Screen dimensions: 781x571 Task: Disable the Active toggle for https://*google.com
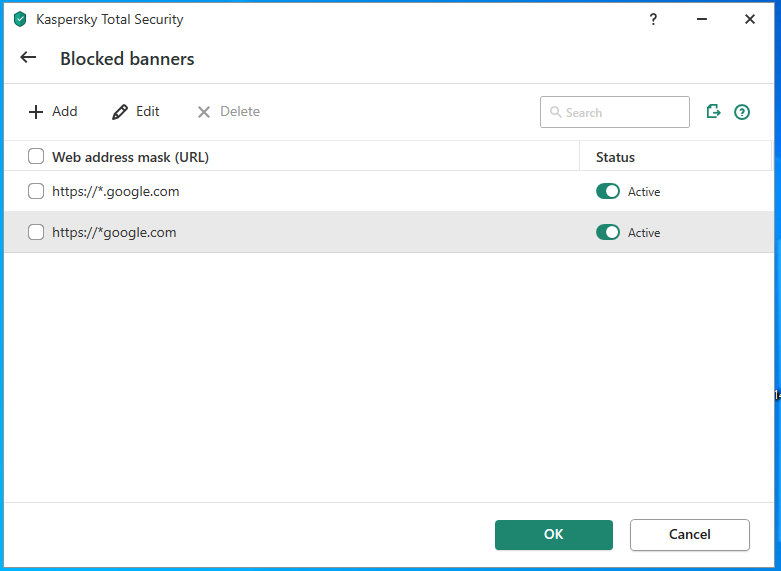[x=608, y=232]
